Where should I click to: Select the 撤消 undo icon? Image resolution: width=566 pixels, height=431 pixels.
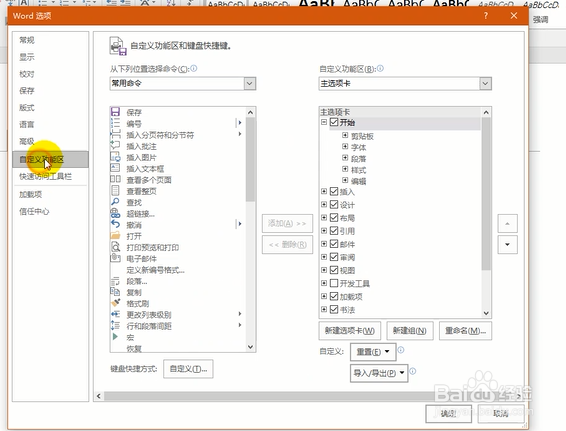click(115, 224)
